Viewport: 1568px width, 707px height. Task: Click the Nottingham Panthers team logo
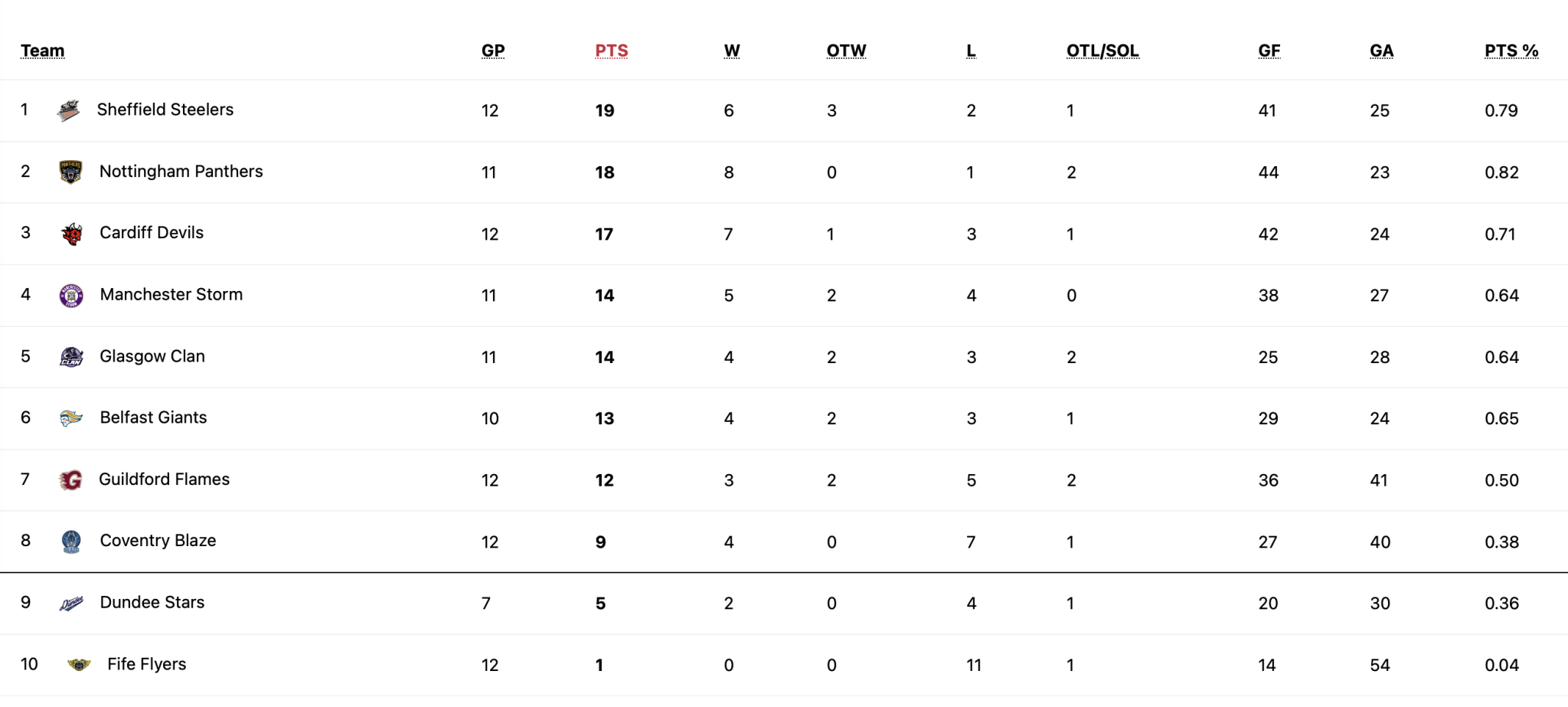coord(70,172)
